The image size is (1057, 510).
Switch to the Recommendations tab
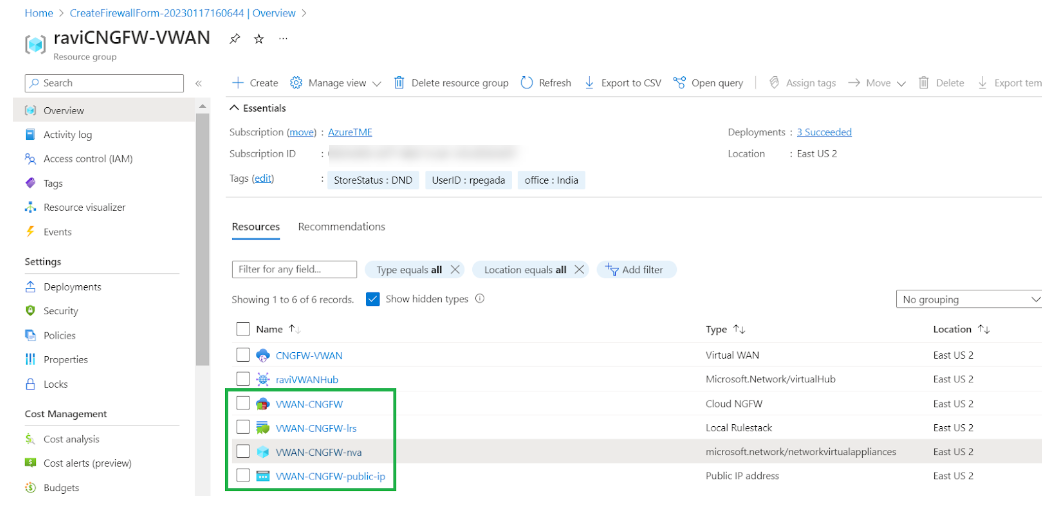point(341,227)
